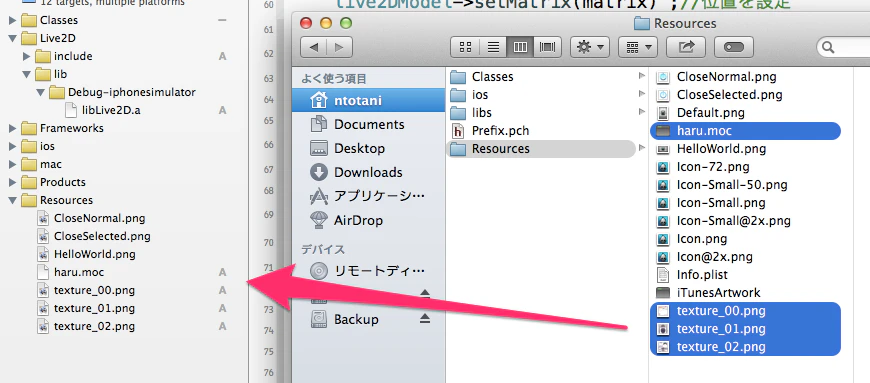Click the Finder edit tags button
870x383 pixels.
click(734, 48)
